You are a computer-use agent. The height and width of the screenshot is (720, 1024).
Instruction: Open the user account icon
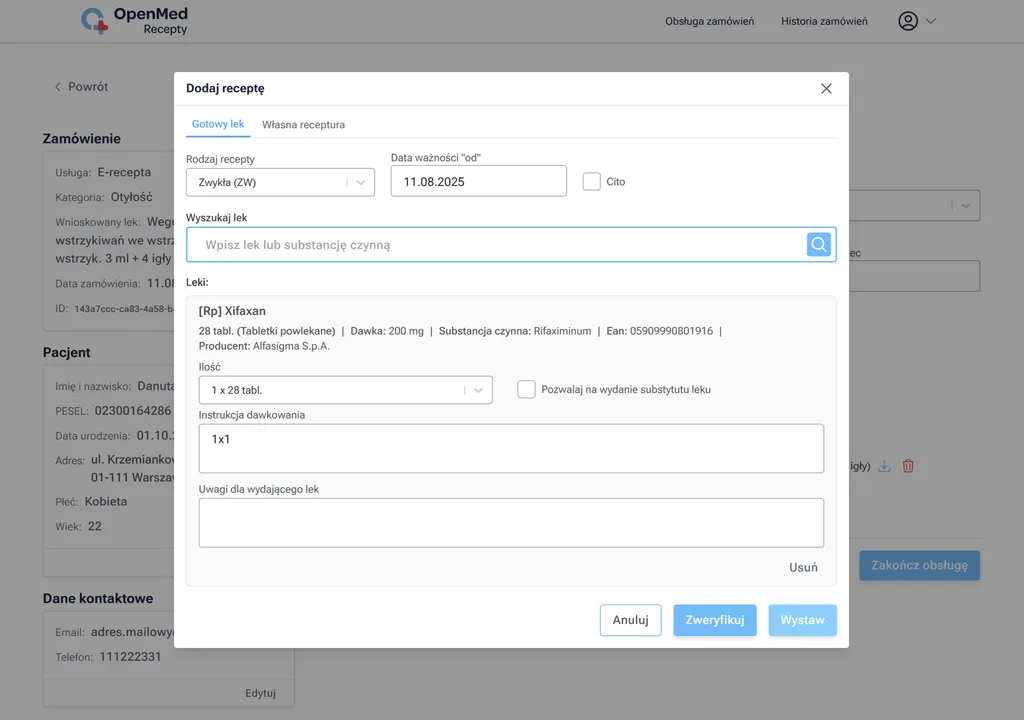(907, 21)
